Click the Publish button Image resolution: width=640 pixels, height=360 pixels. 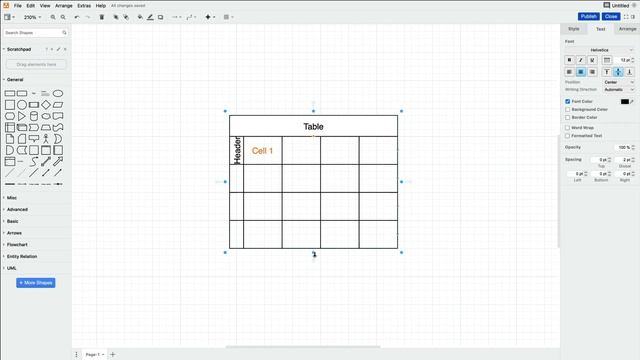pyautogui.click(x=588, y=16)
